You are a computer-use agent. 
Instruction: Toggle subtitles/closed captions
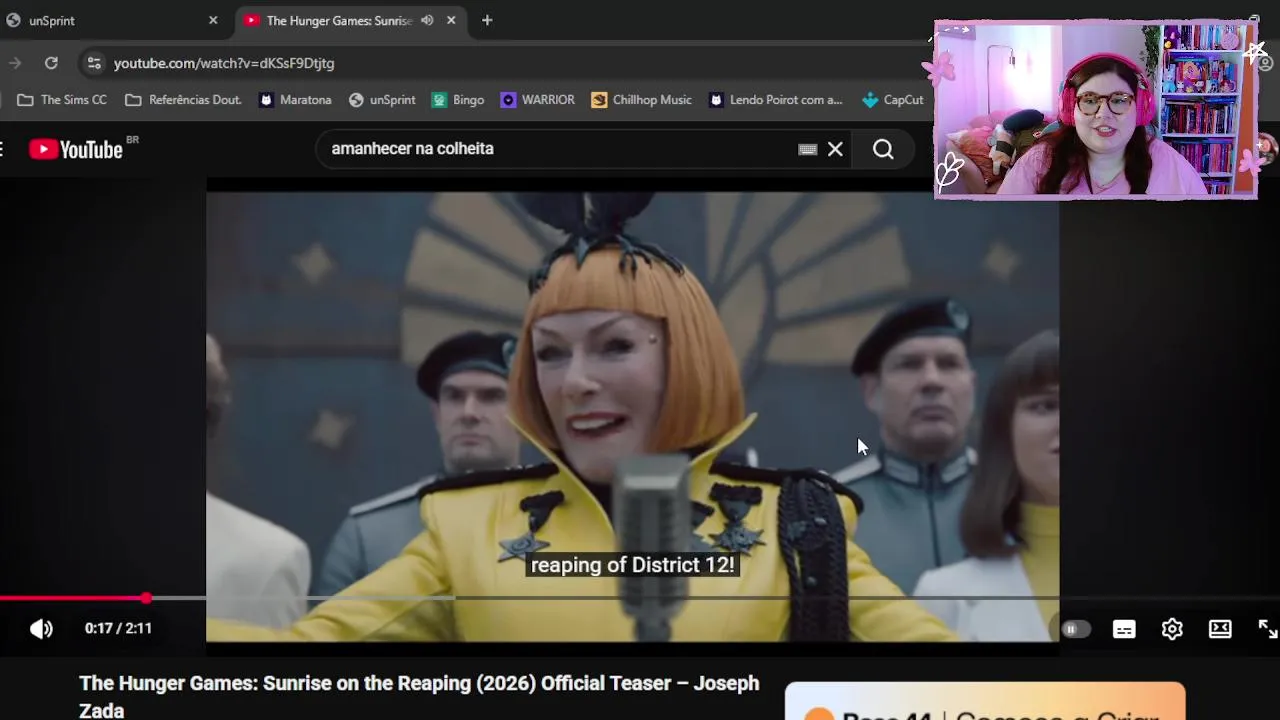click(1124, 629)
